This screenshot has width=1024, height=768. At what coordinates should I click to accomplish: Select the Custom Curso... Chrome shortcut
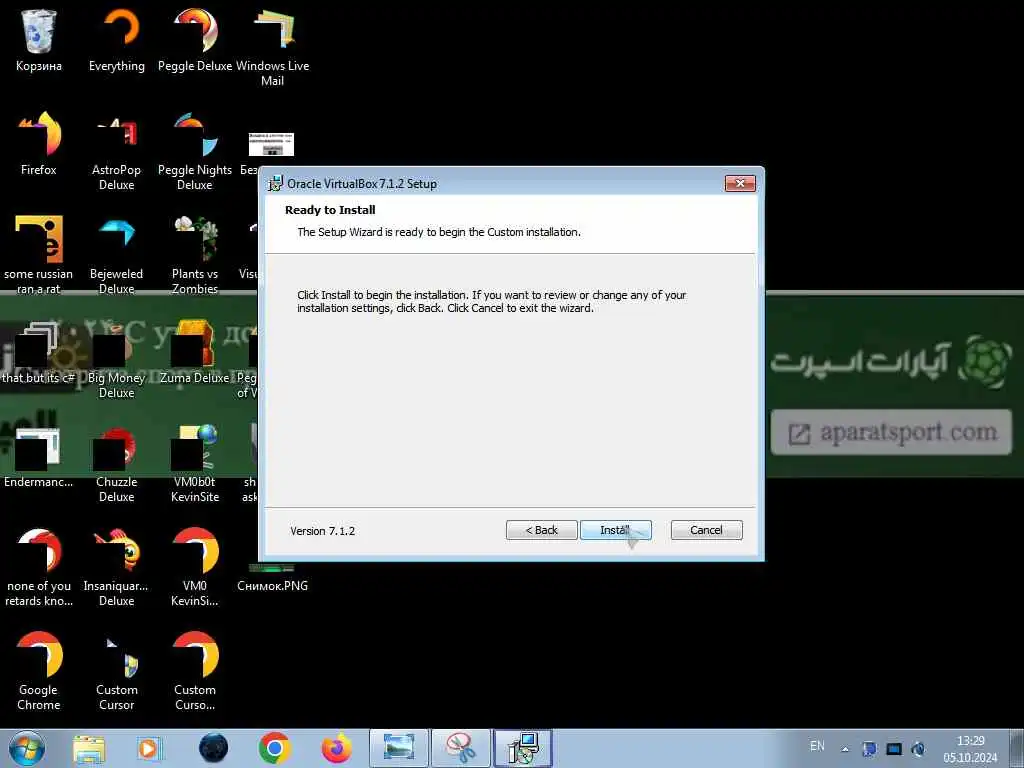click(195, 671)
